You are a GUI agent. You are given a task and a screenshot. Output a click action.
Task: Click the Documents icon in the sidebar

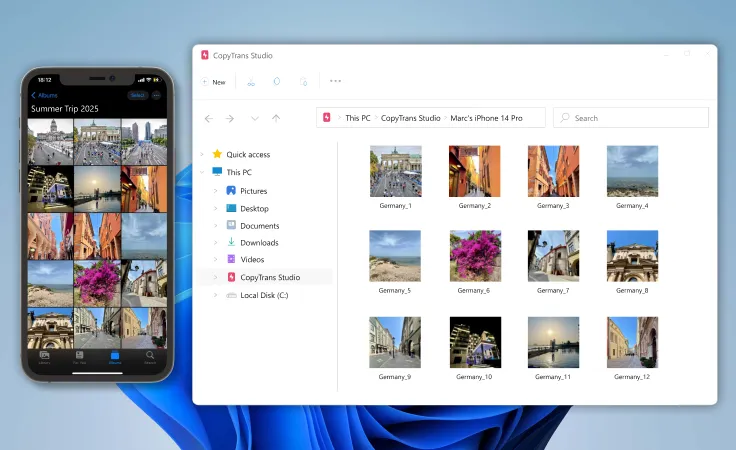click(x=231, y=225)
